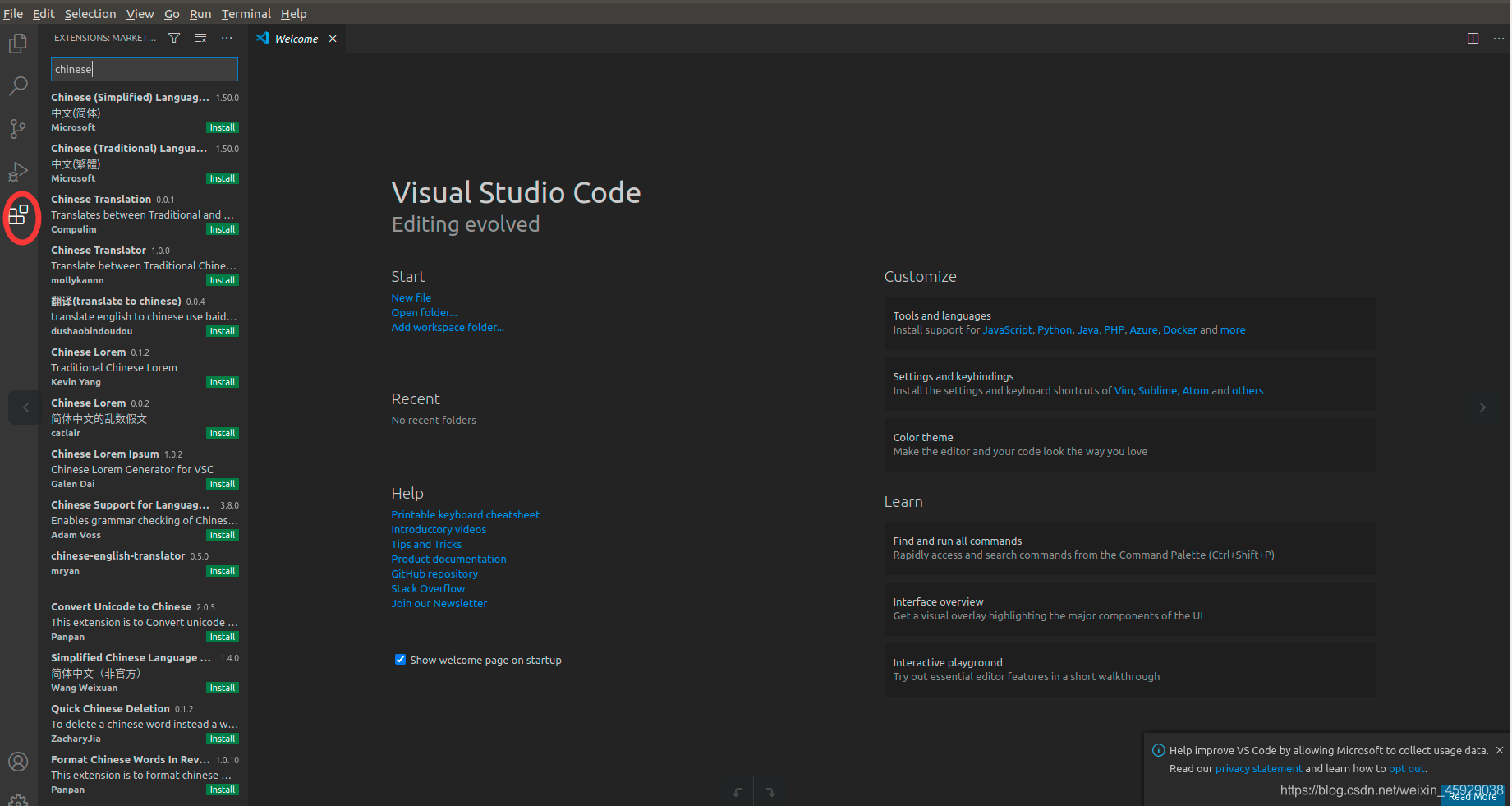Click the Vim keybindings link
Image resolution: width=1512 pixels, height=806 pixels.
pyautogui.click(x=1124, y=390)
